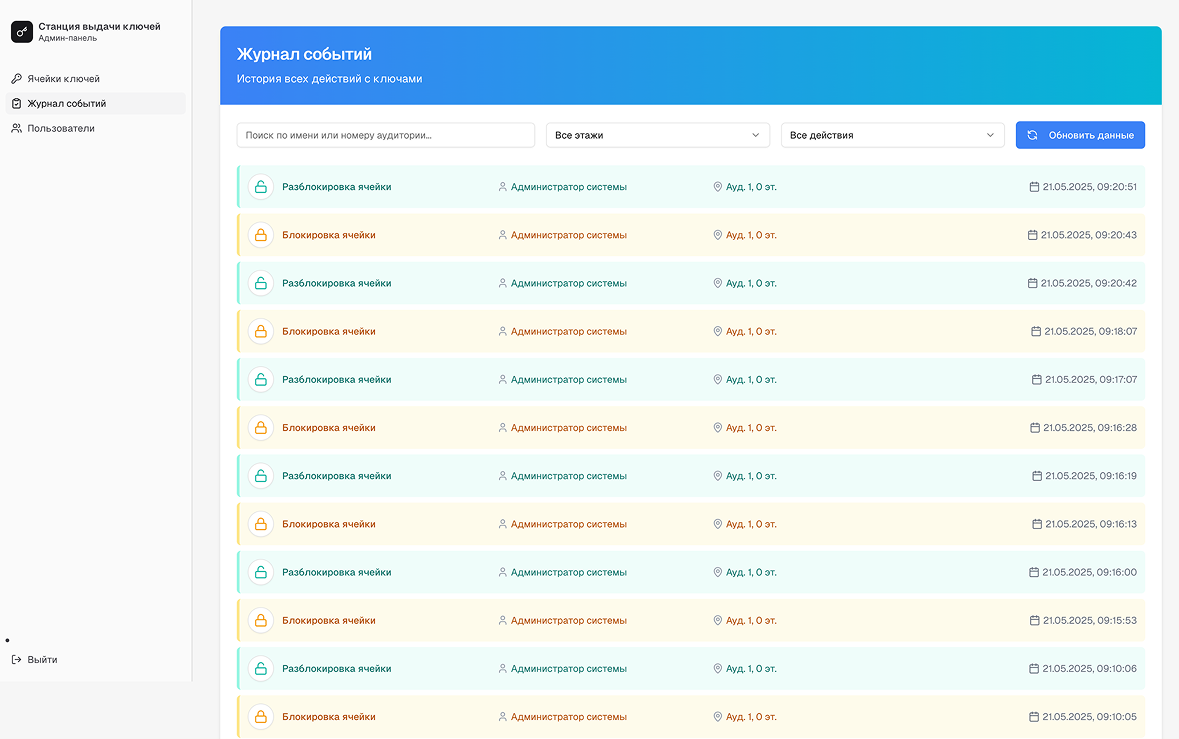Go to "Ячейки ключей" in the sidebar
This screenshot has height=739, width=1179.
[63, 79]
